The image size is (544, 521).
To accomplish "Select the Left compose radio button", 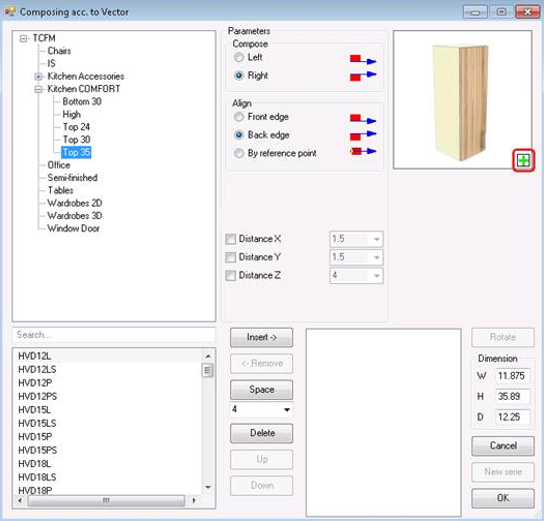I will pos(239,57).
